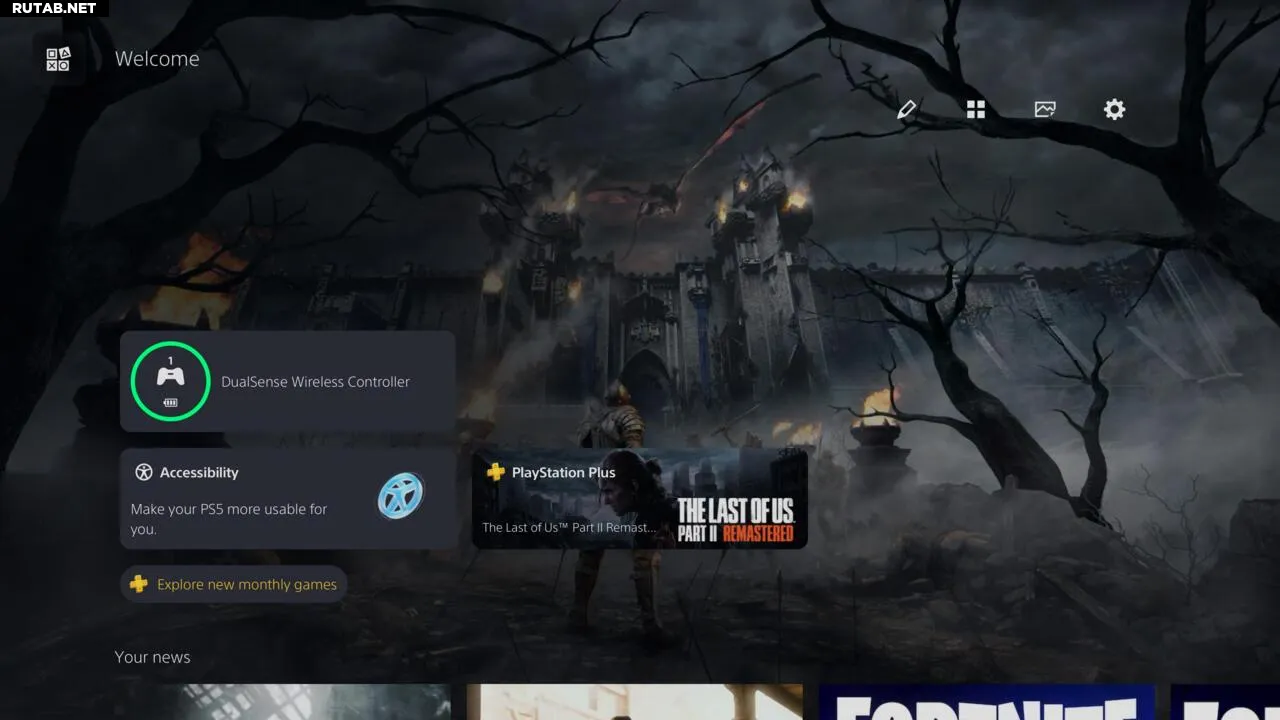Viewport: 1280px width, 720px height.
Task: Open the Fortnite news thumbnail
Action: tap(986, 702)
